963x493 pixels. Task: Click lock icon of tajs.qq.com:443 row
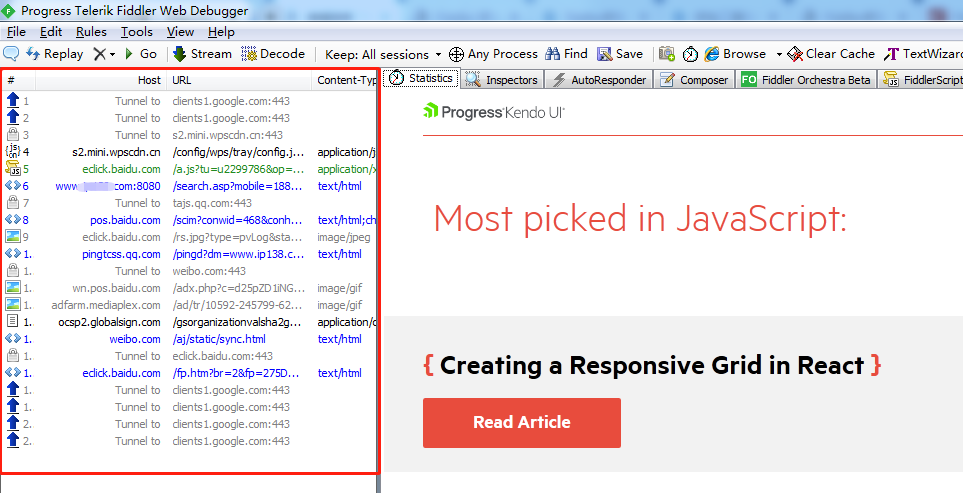coord(12,202)
